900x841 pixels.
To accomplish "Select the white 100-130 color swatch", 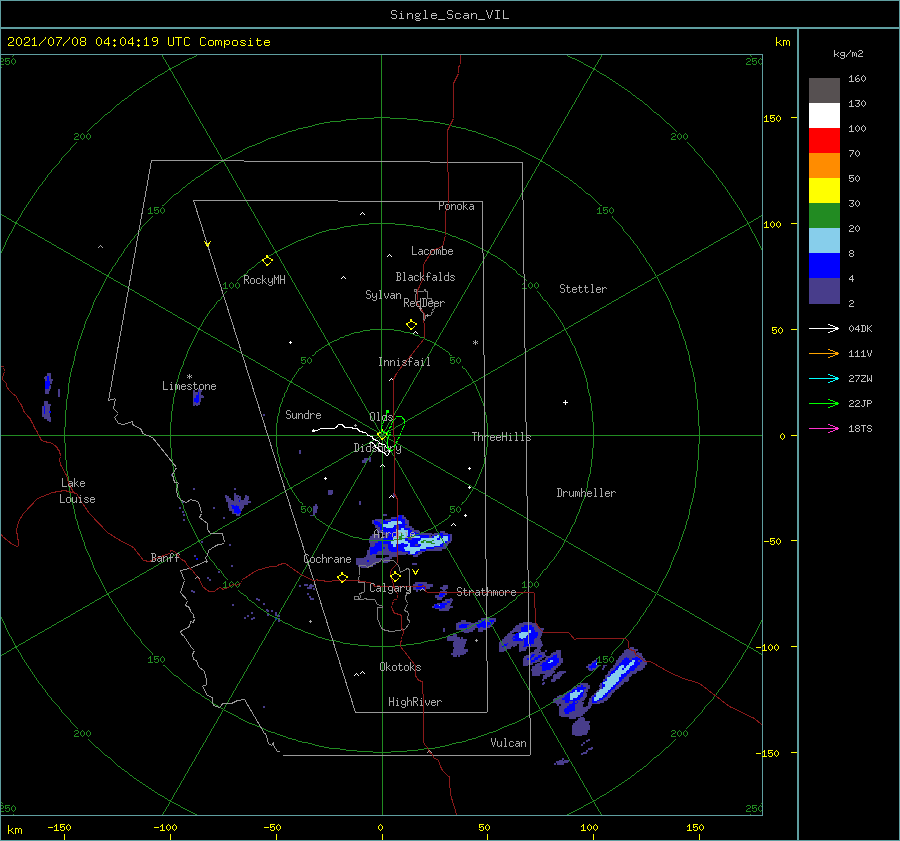I will point(824,115).
